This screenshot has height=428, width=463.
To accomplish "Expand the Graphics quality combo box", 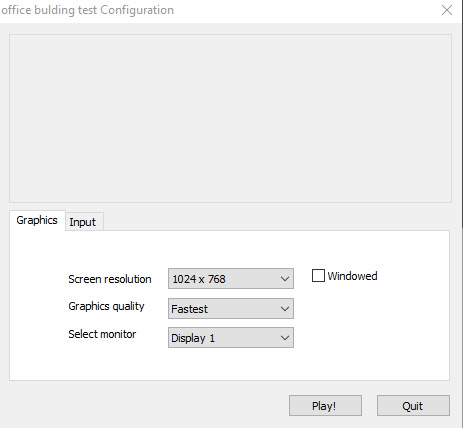I will tap(231, 309).
